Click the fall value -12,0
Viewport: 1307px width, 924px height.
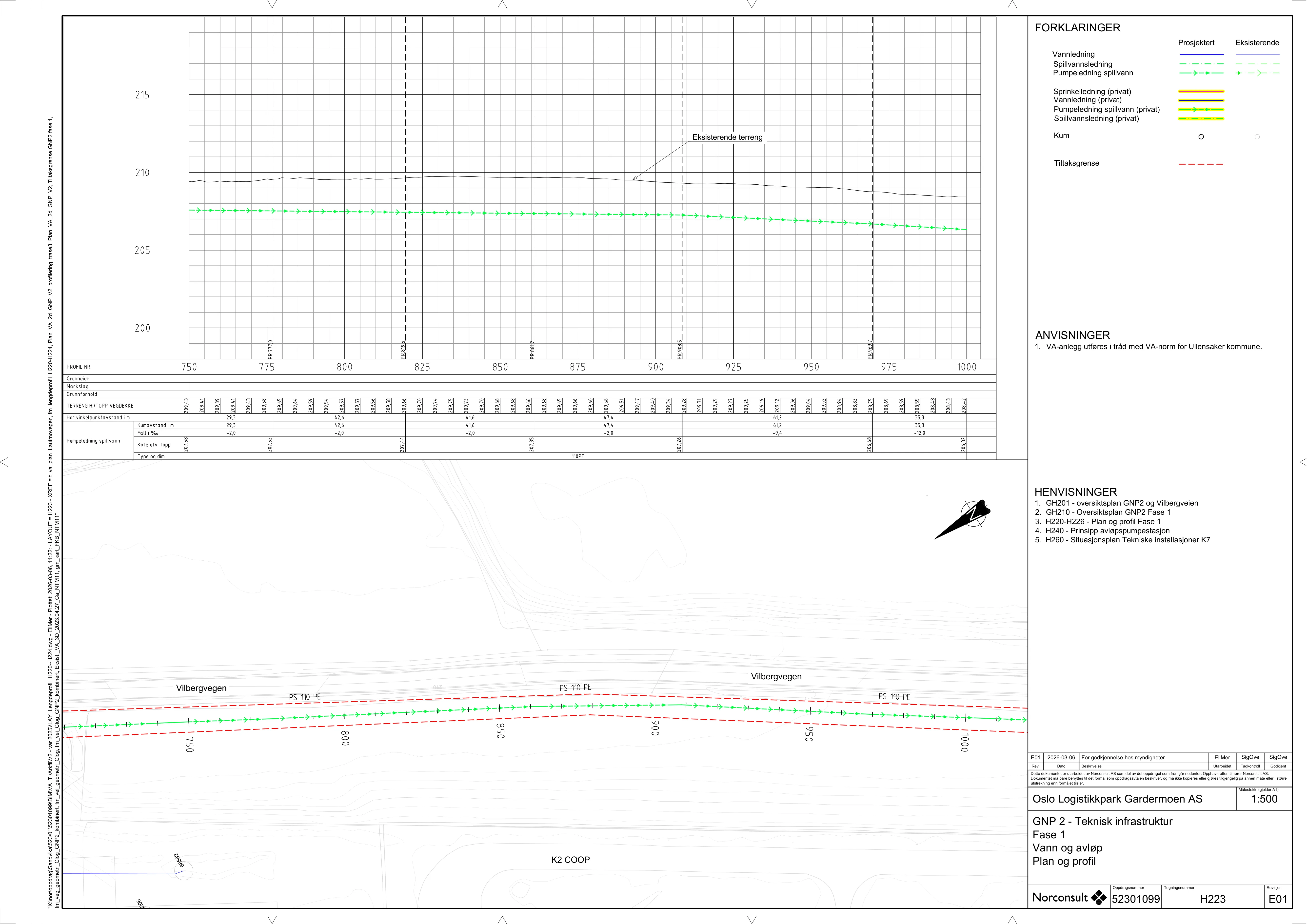pos(919,433)
